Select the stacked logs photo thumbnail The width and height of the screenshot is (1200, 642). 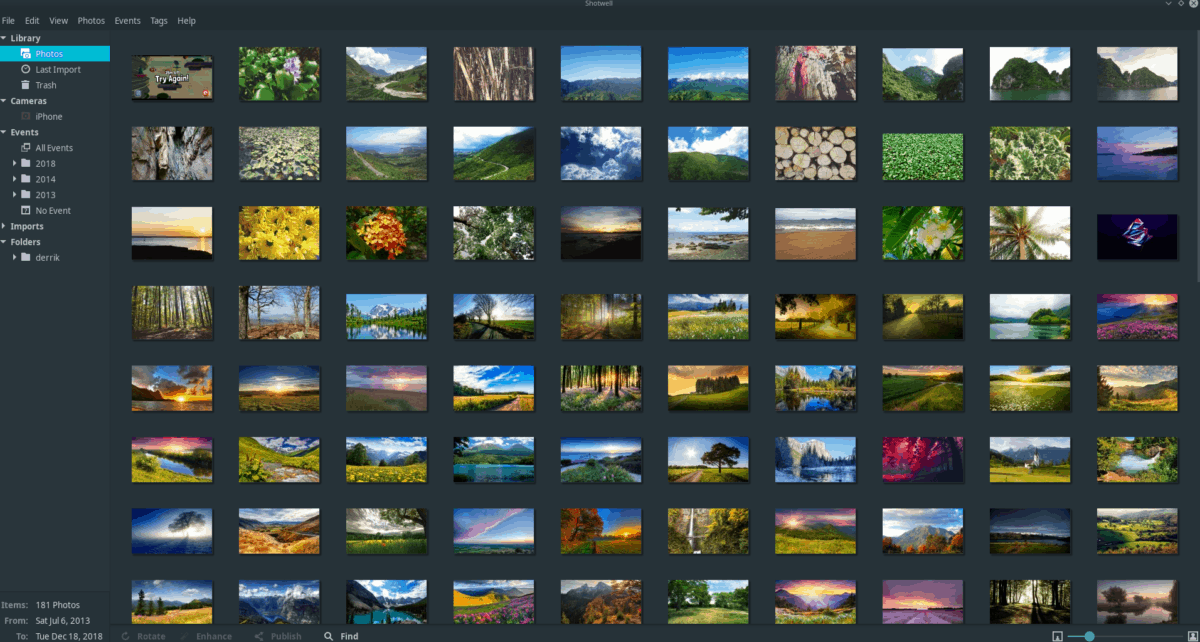pyautogui.click(x=815, y=152)
